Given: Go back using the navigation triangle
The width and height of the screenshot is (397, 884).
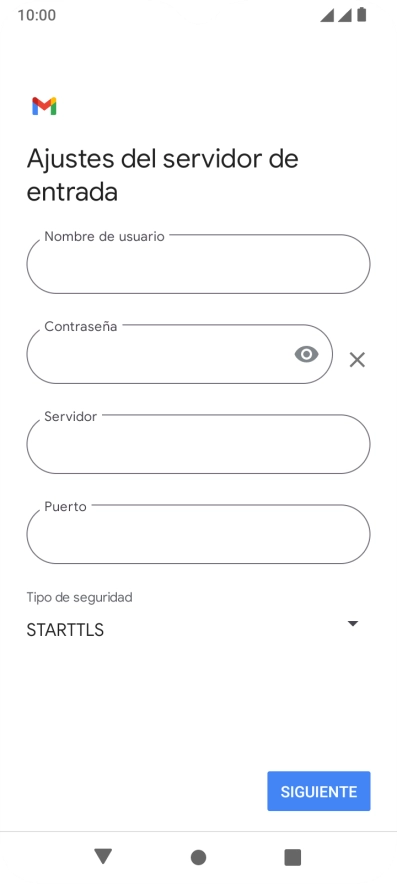Looking at the screenshot, I should [103, 856].
